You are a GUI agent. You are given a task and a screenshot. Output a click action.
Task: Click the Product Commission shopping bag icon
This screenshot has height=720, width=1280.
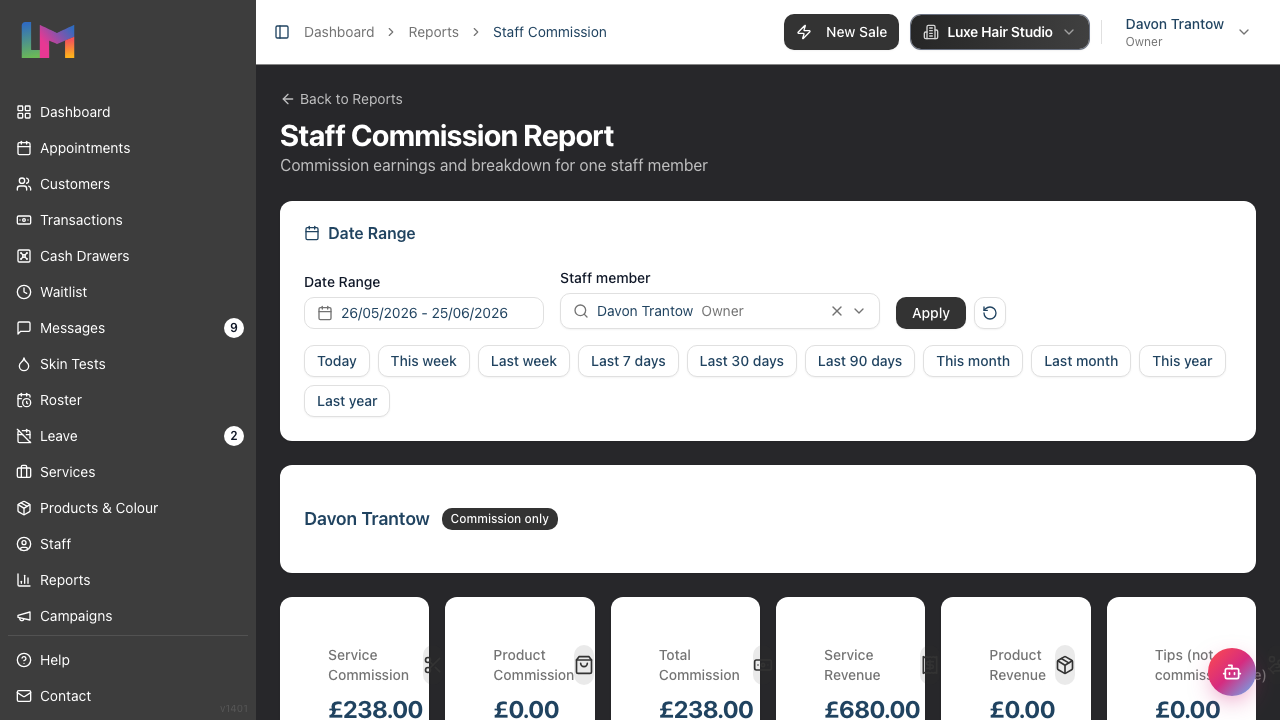[584, 665]
